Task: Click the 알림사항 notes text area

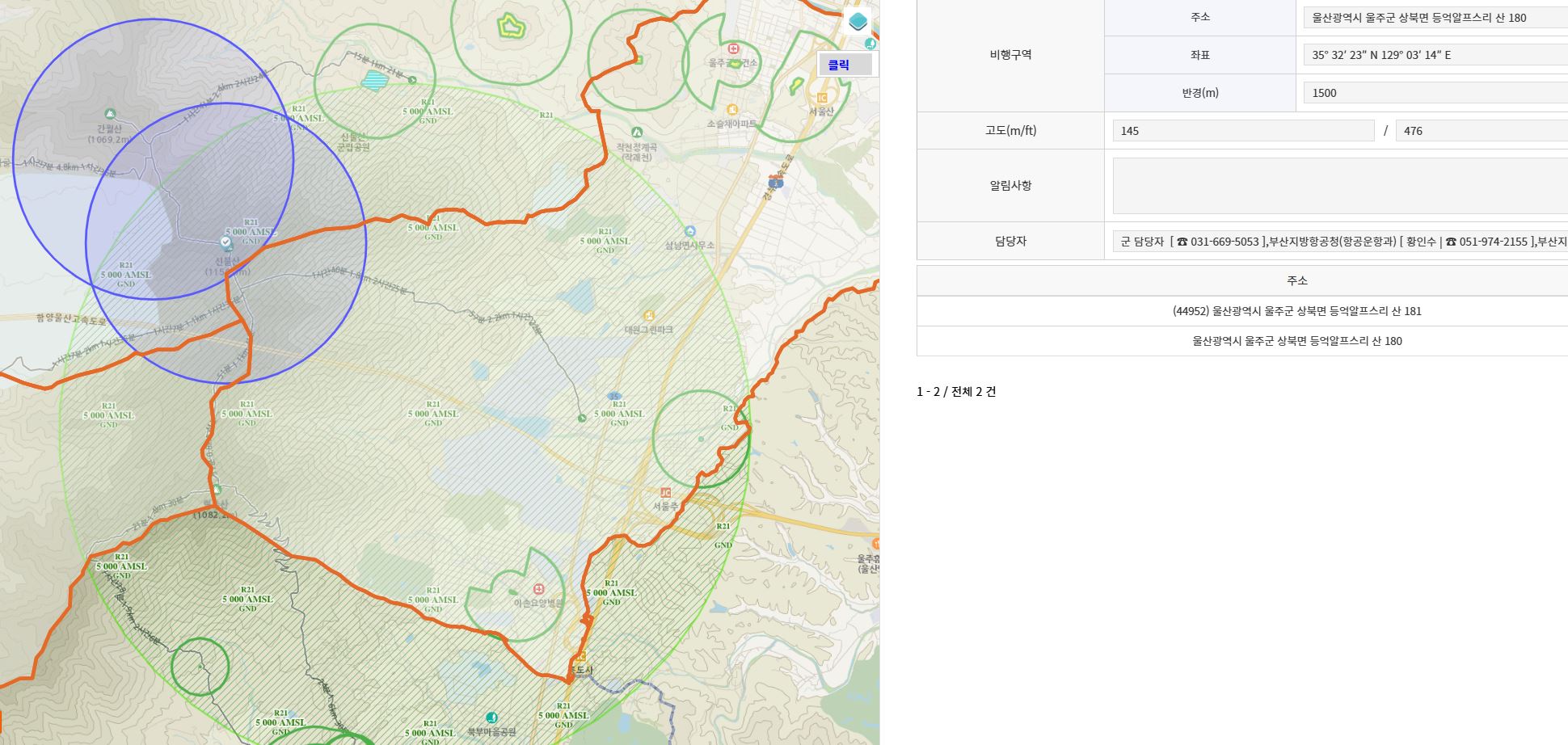Action: (x=1340, y=186)
